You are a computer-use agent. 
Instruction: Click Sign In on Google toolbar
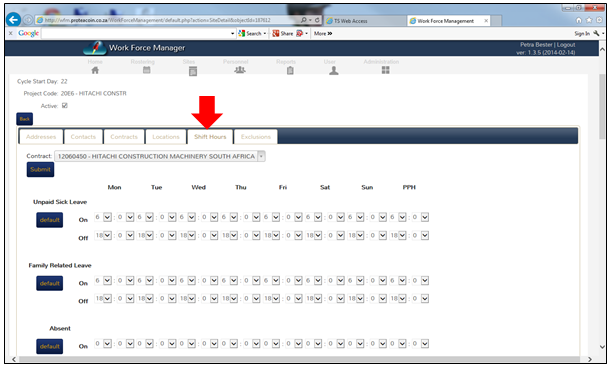[582, 33]
